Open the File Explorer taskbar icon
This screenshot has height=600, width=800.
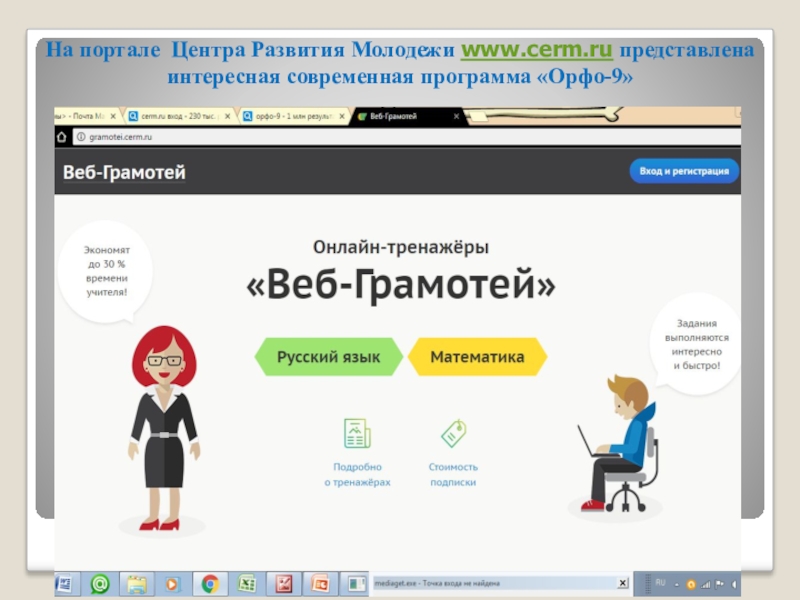click(x=136, y=584)
